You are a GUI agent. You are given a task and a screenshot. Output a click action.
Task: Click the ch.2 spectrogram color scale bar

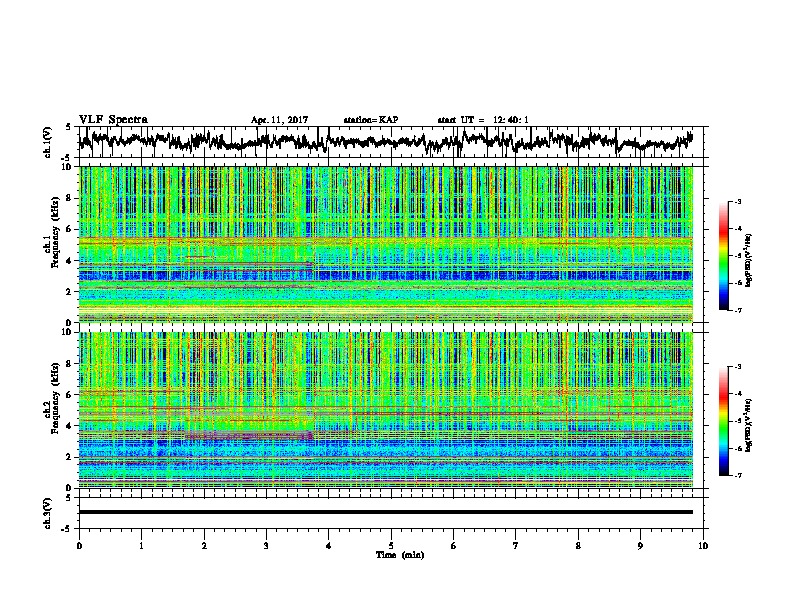coord(723,421)
